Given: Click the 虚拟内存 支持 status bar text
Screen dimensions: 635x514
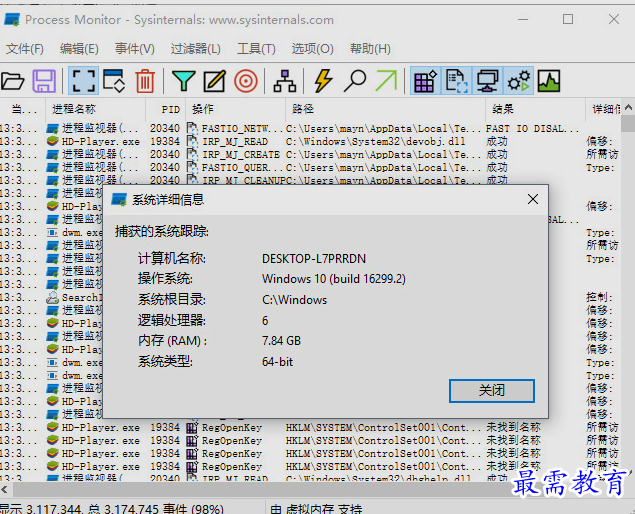Looking at the screenshot, I should coord(316,508).
